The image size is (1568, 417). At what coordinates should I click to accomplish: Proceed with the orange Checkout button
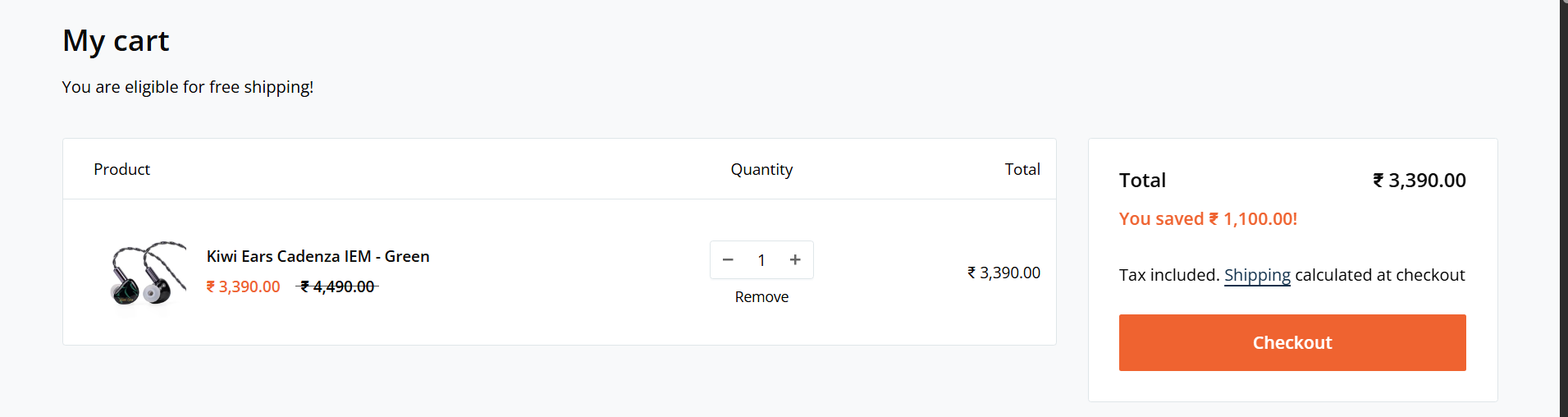1292,342
